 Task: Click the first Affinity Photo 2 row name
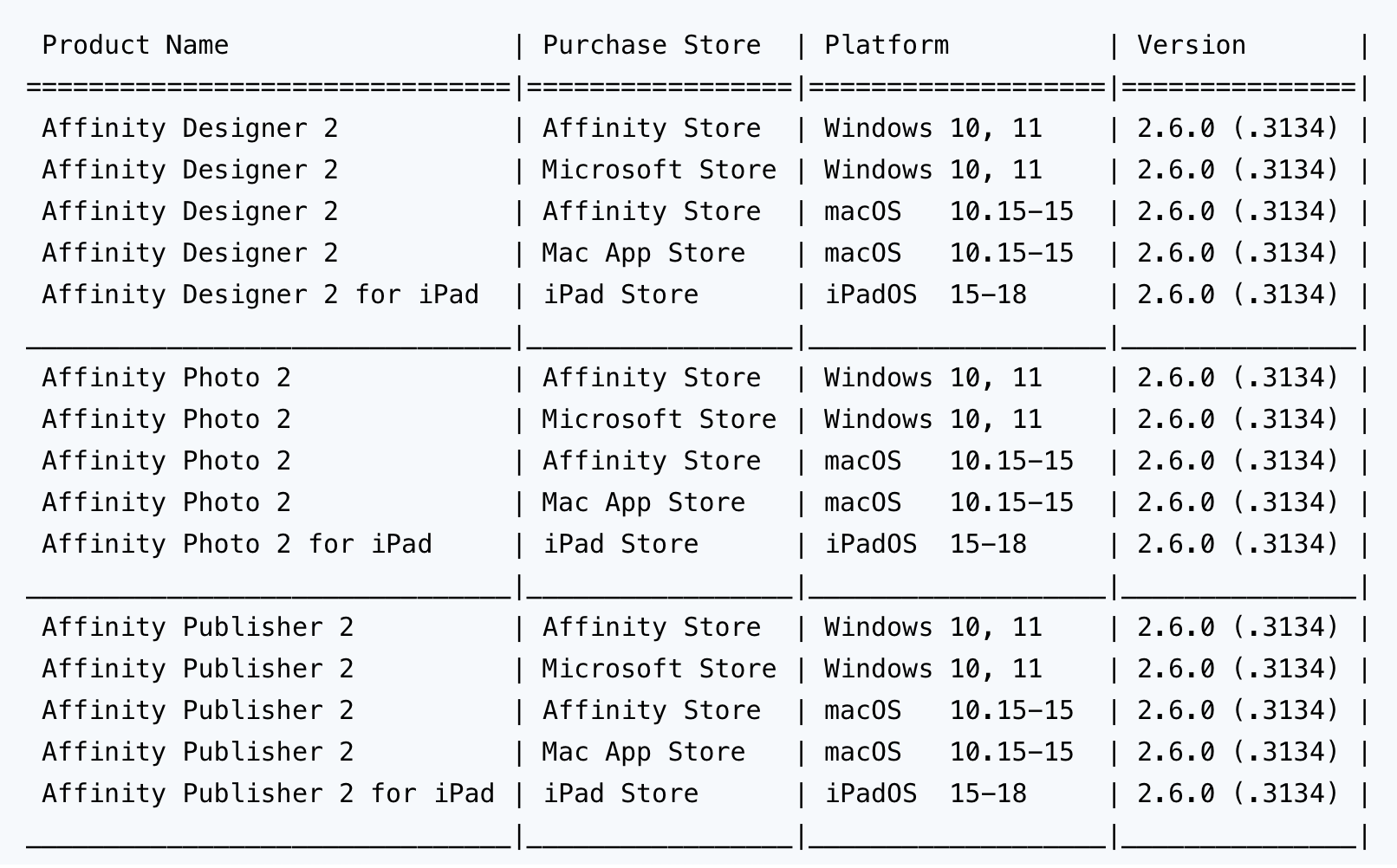click(166, 378)
